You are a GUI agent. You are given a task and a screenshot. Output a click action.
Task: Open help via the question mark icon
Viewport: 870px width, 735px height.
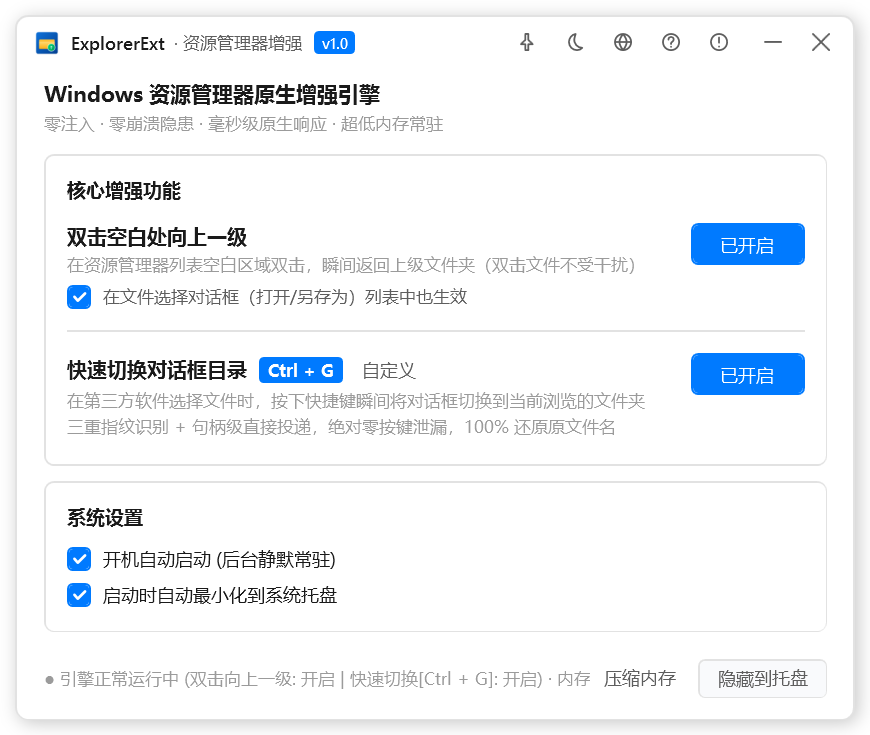click(671, 43)
